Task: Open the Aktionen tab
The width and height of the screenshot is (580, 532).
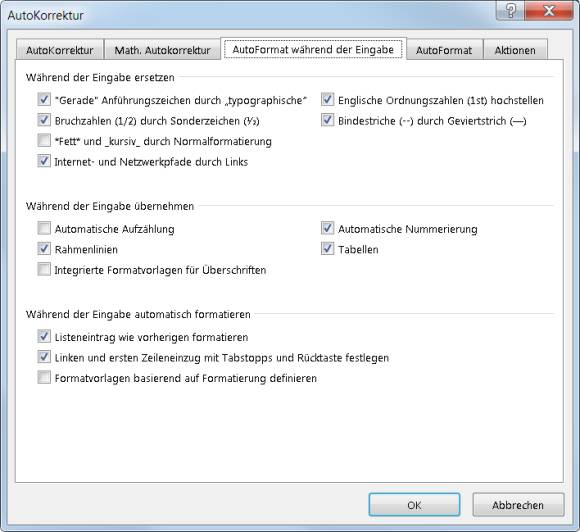Action: pyautogui.click(x=515, y=50)
